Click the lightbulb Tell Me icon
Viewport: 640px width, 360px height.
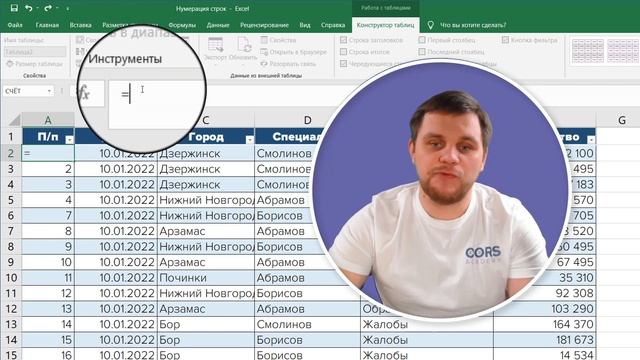pos(430,25)
